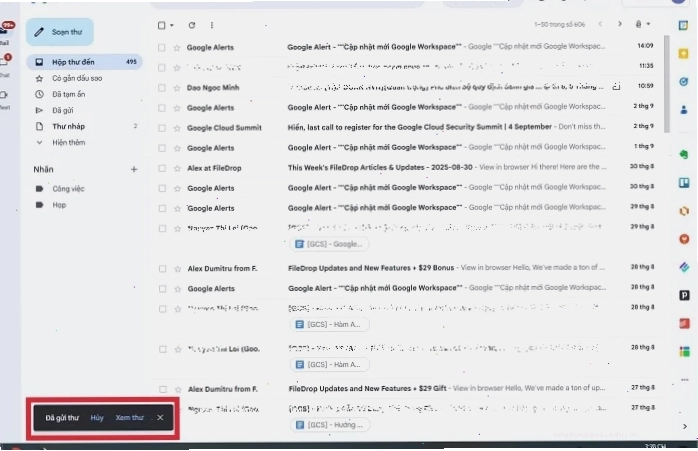Viewport: 698px width, 451px height.
Task: Open input tools dropdown arrow
Action: click(649, 24)
